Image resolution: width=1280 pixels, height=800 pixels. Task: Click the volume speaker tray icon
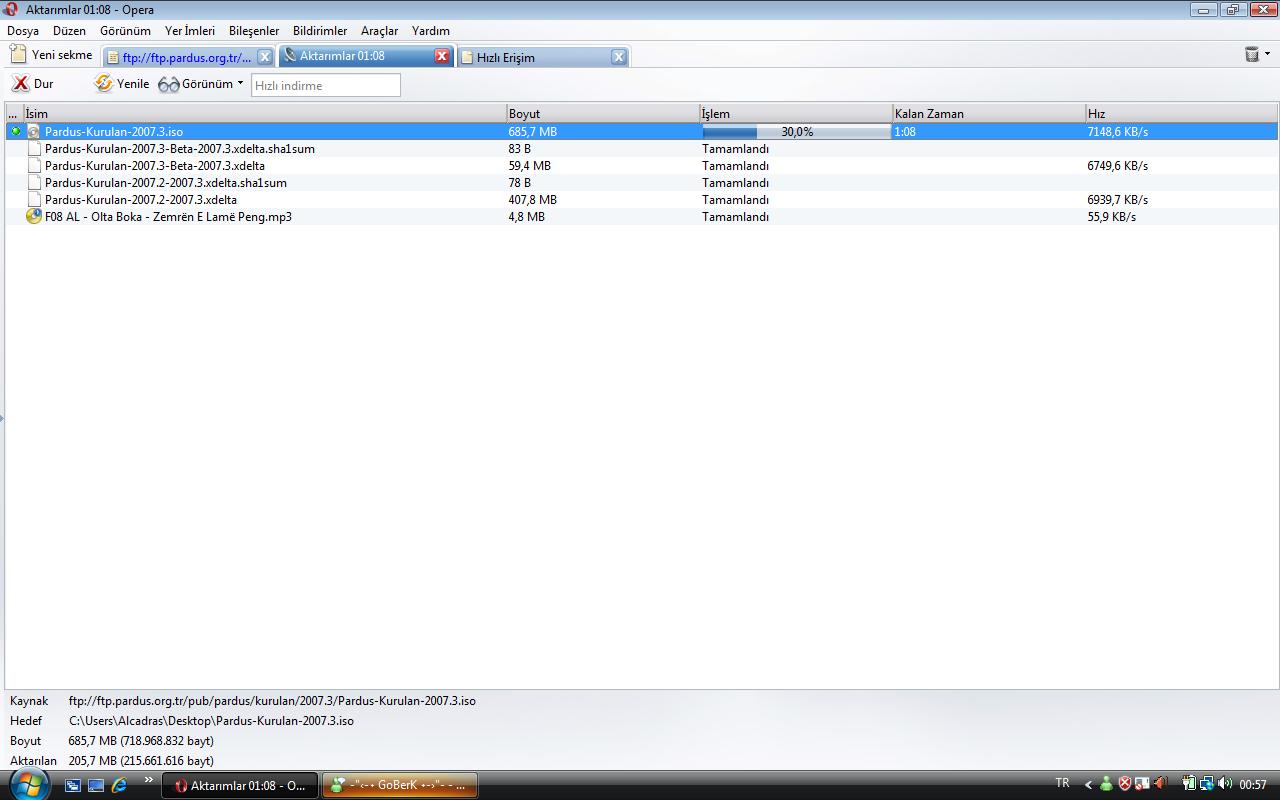(x=1225, y=784)
